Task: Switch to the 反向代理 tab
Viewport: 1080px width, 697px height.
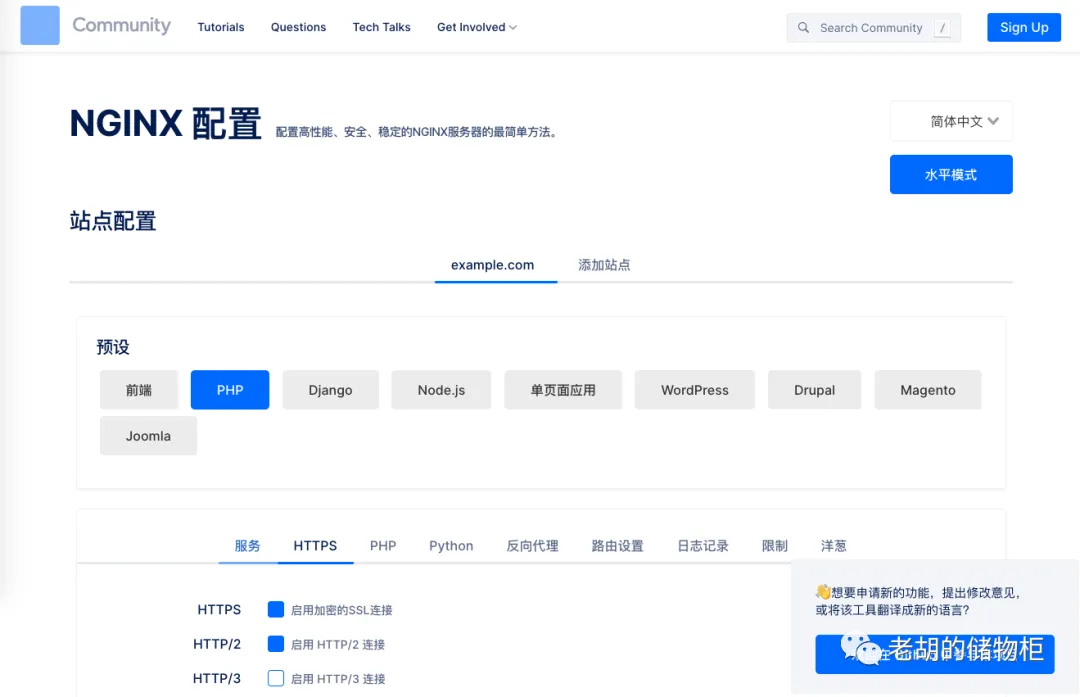Action: [x=532, y=546]
